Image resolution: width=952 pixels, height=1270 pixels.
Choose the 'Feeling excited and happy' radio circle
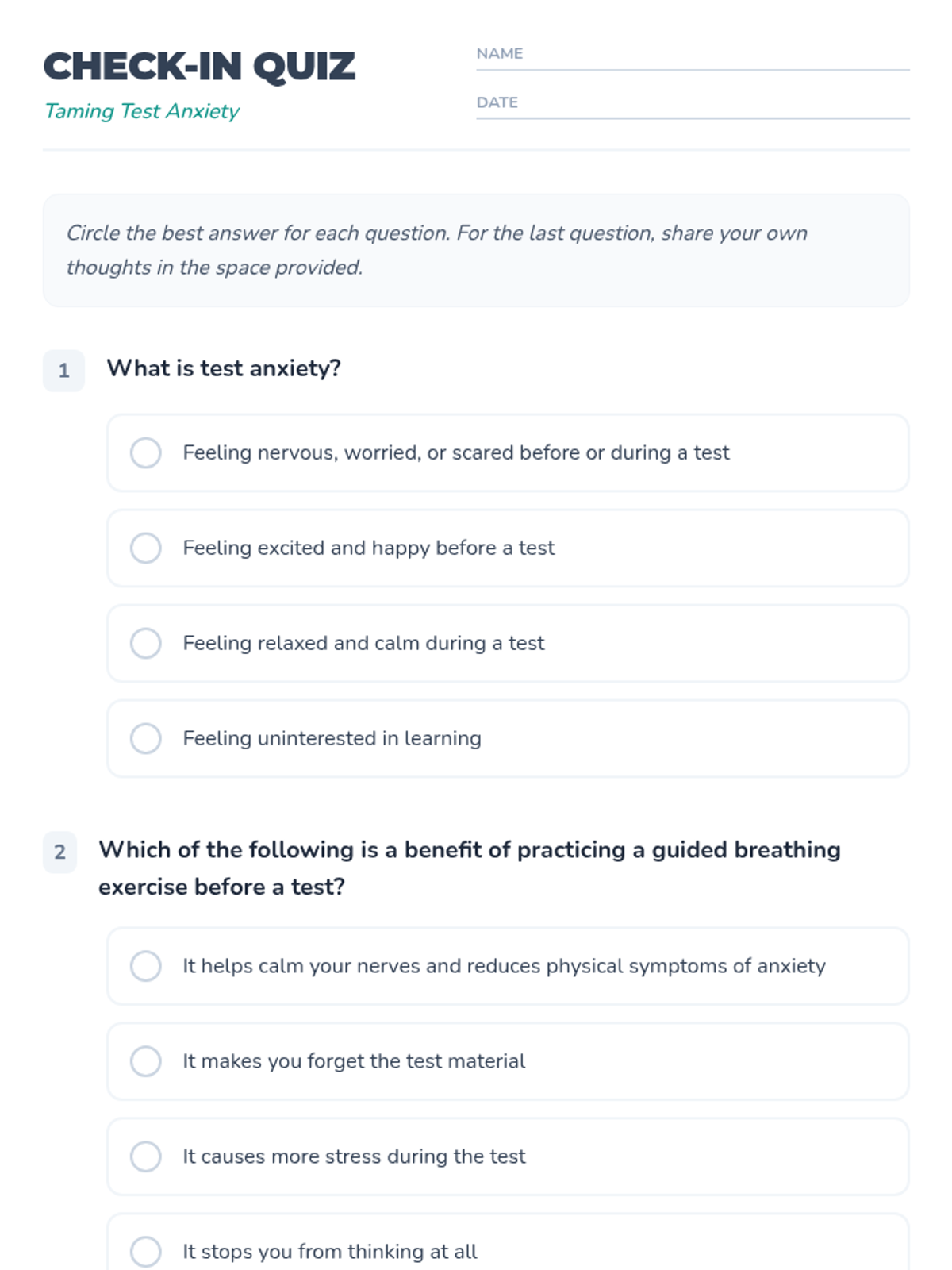pyautogui.click(x=146, y=548)
